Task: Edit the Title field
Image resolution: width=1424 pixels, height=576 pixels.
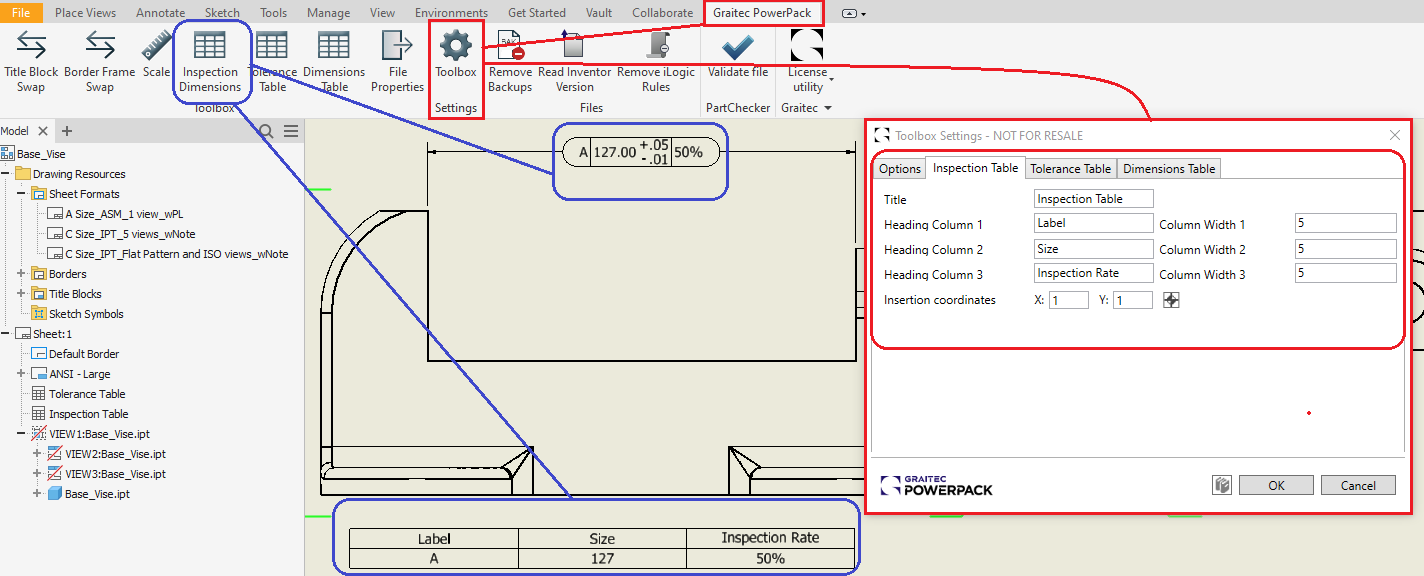Action: tap(1094, 199)
